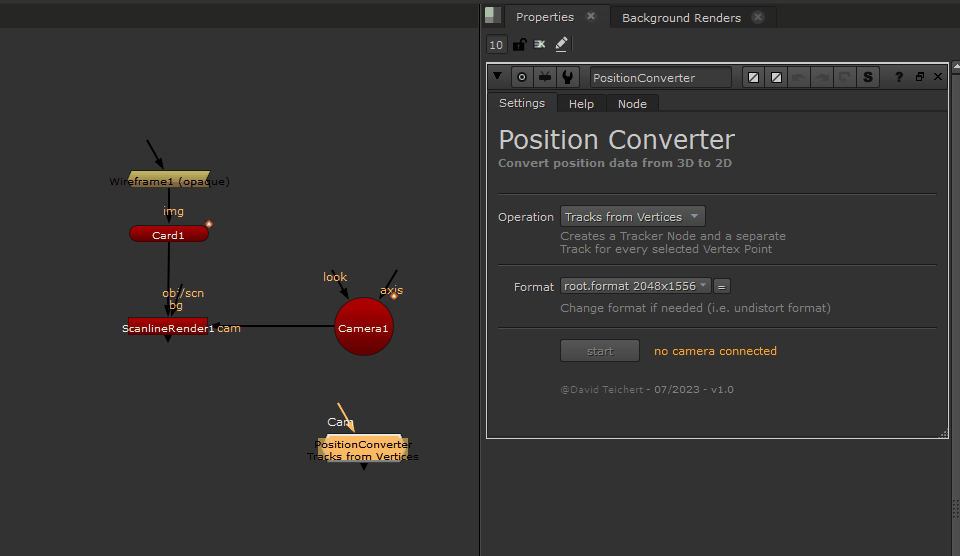Open the Operation dropdown menu
Viewport: 960px width, 556px height.
tap(632, 217)
